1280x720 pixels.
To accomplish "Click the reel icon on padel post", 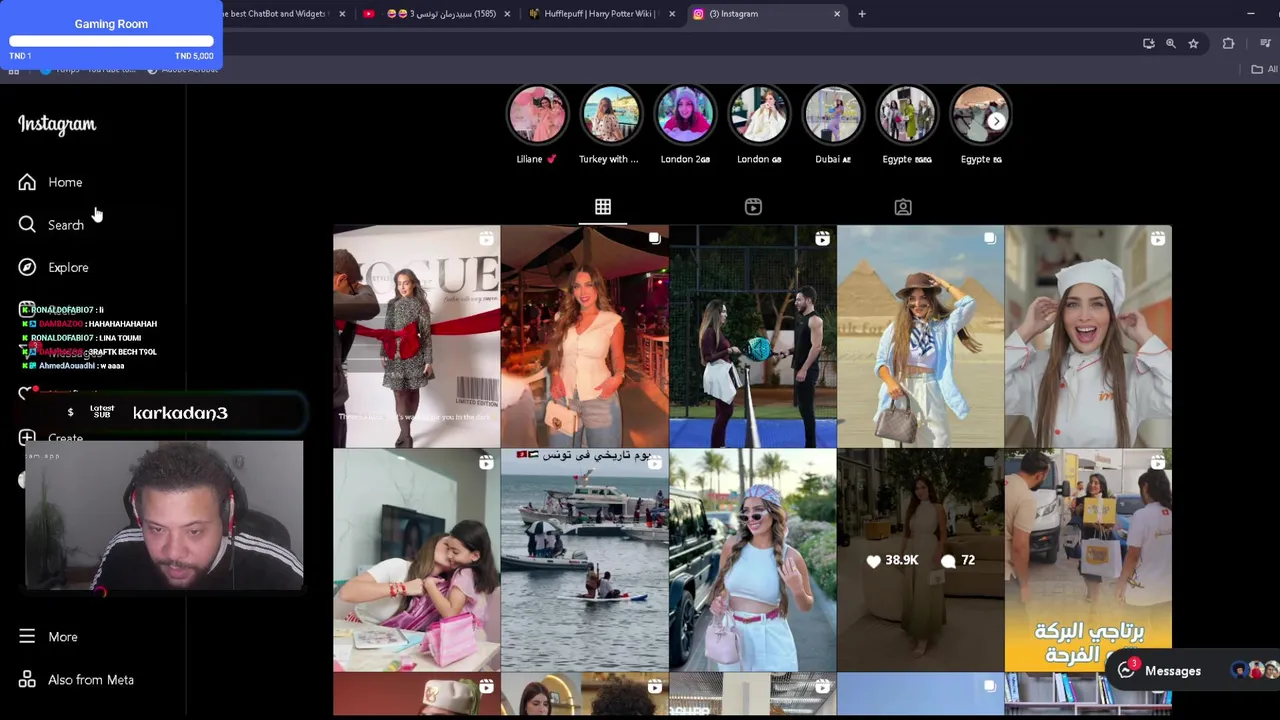I will tap(822, 239).
